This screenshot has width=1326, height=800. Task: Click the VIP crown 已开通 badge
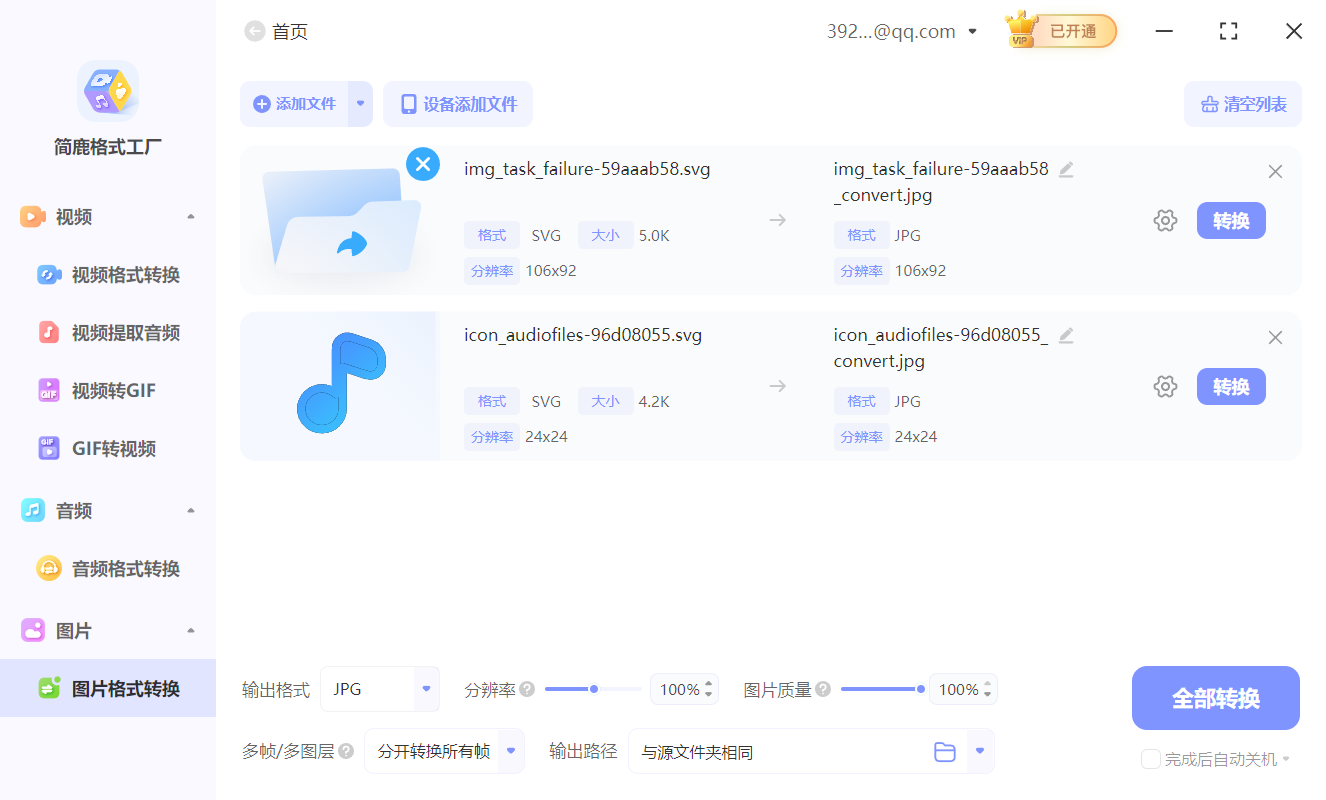[x=1061, y=31]
